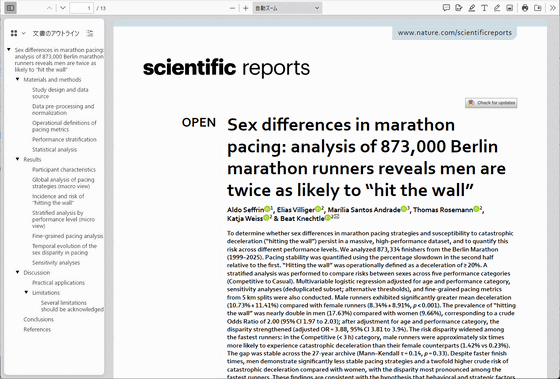The height and width of the screenshot is (379, 560).
Task: Click the outline current-item locator icon
Action: coord(90,33)
